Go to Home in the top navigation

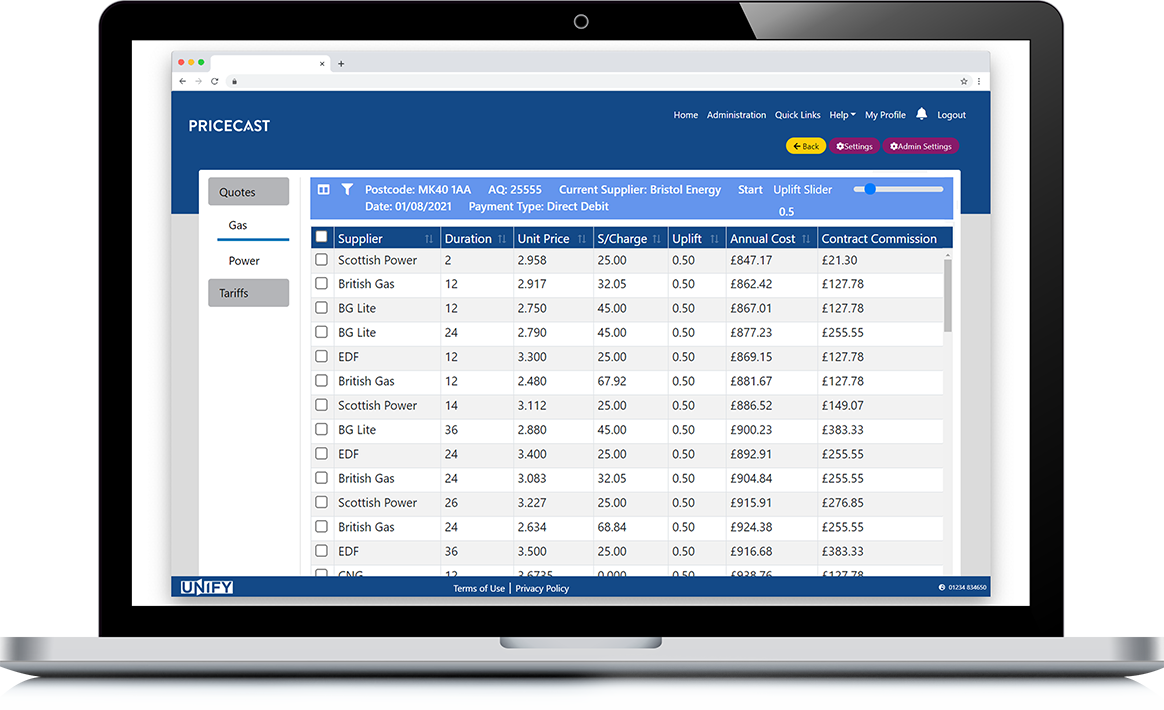point(686,115)
